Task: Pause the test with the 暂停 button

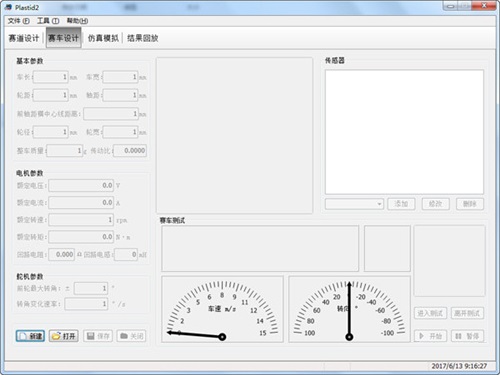Action: point(467,336)
